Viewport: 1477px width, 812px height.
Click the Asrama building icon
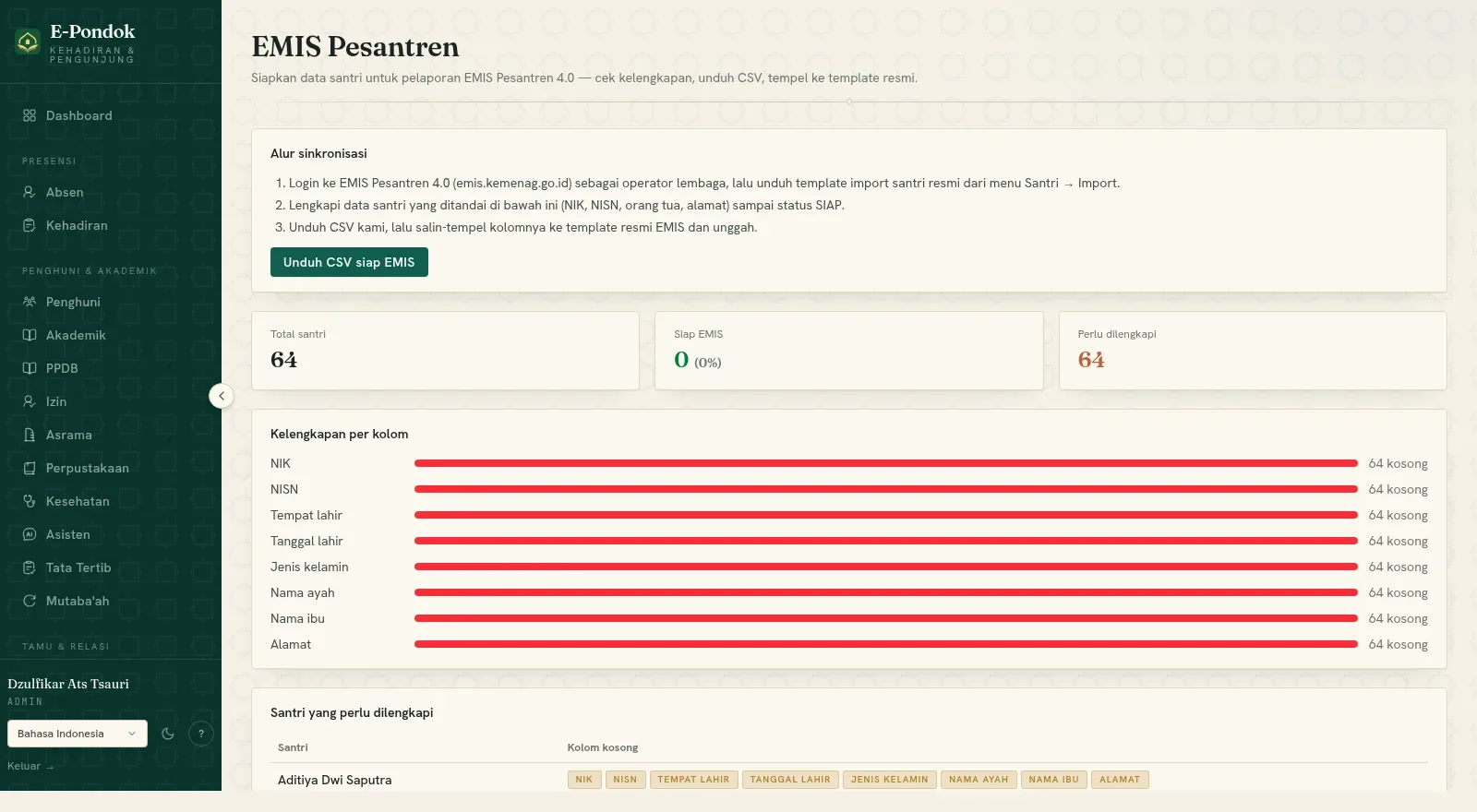click(30, 435)
